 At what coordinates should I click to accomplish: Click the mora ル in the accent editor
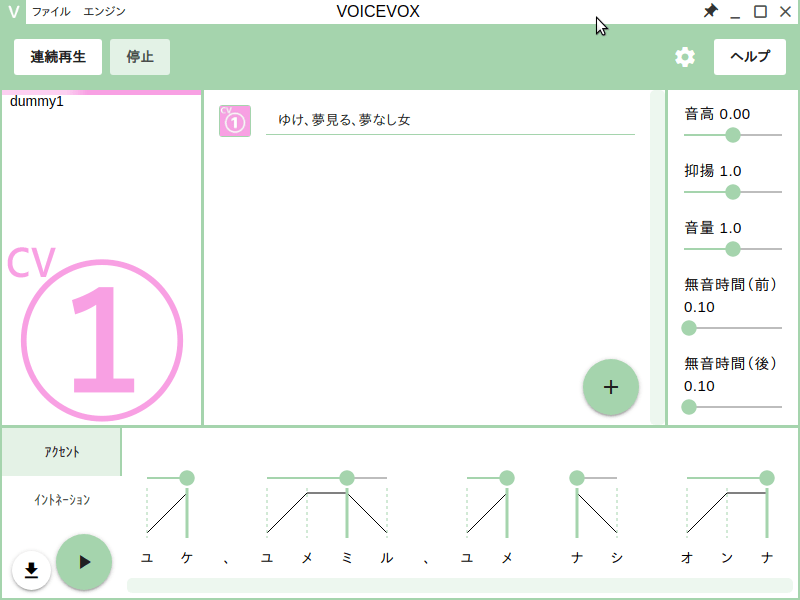[387, 558]
